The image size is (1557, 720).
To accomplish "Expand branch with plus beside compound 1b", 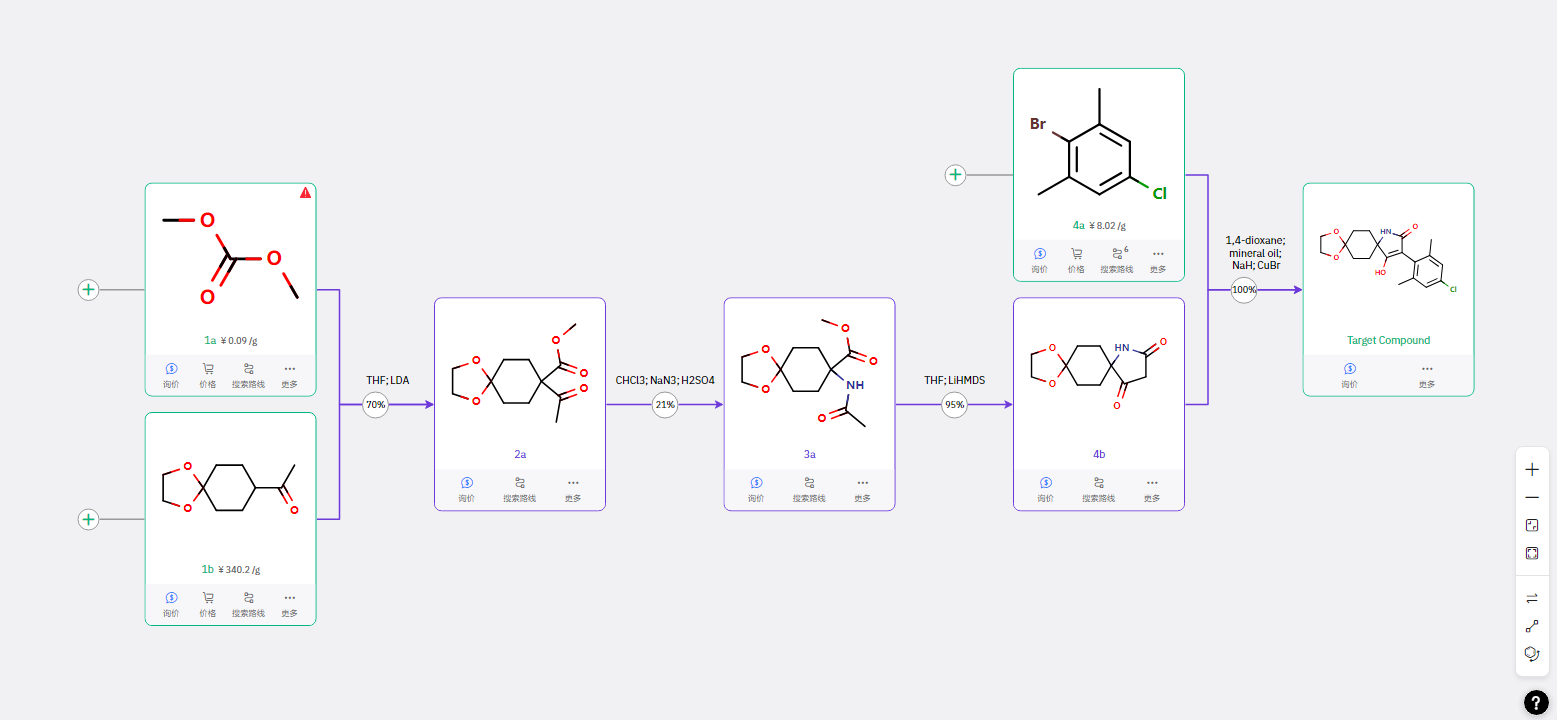I will 89,519.
